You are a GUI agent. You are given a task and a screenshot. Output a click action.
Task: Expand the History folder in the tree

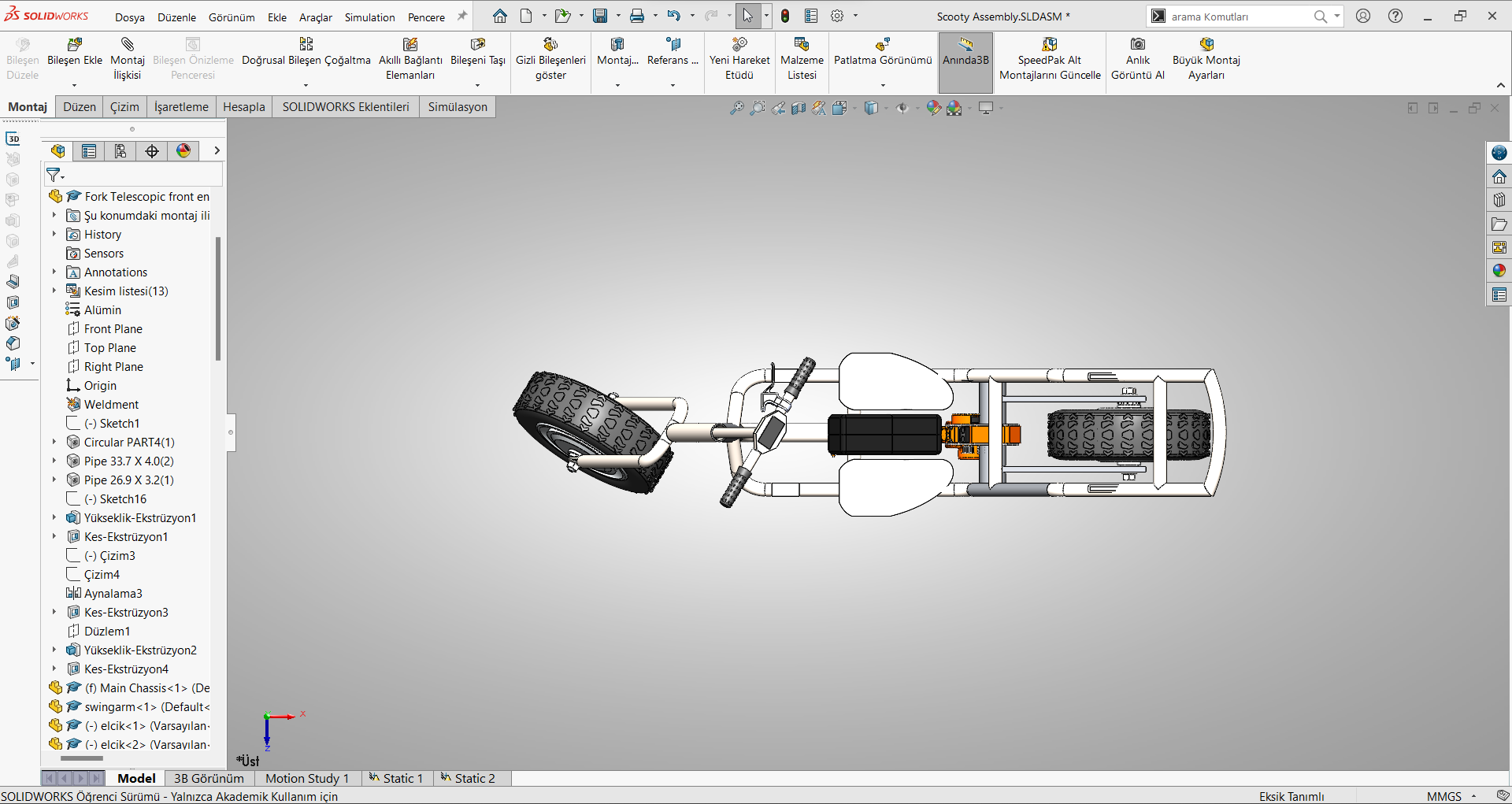tap(54, 235)
